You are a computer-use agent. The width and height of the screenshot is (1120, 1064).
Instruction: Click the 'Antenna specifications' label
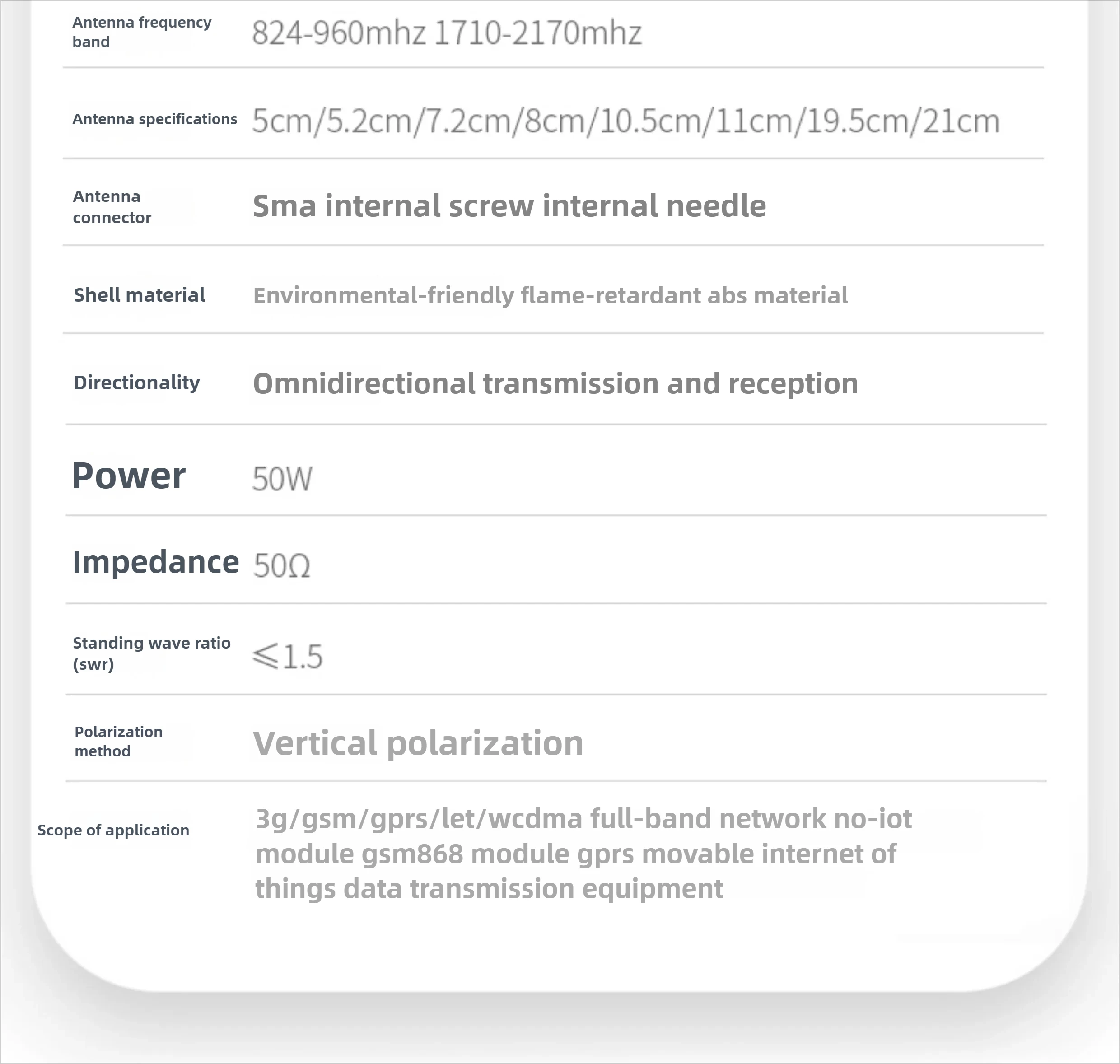(x=154, y=119)
